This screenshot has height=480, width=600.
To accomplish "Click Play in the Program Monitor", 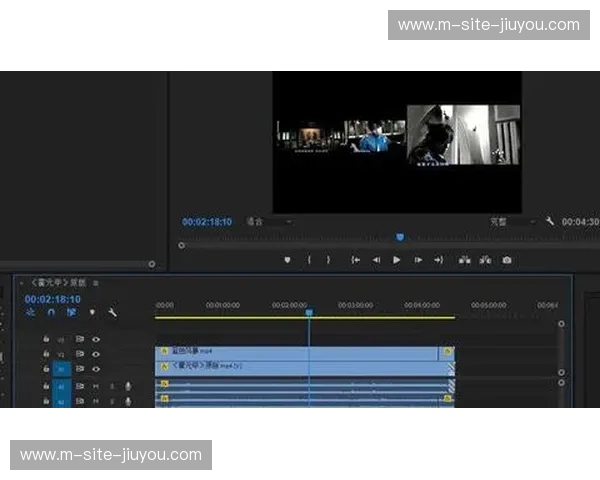I will pyautogui.click(x=397, y=260).
